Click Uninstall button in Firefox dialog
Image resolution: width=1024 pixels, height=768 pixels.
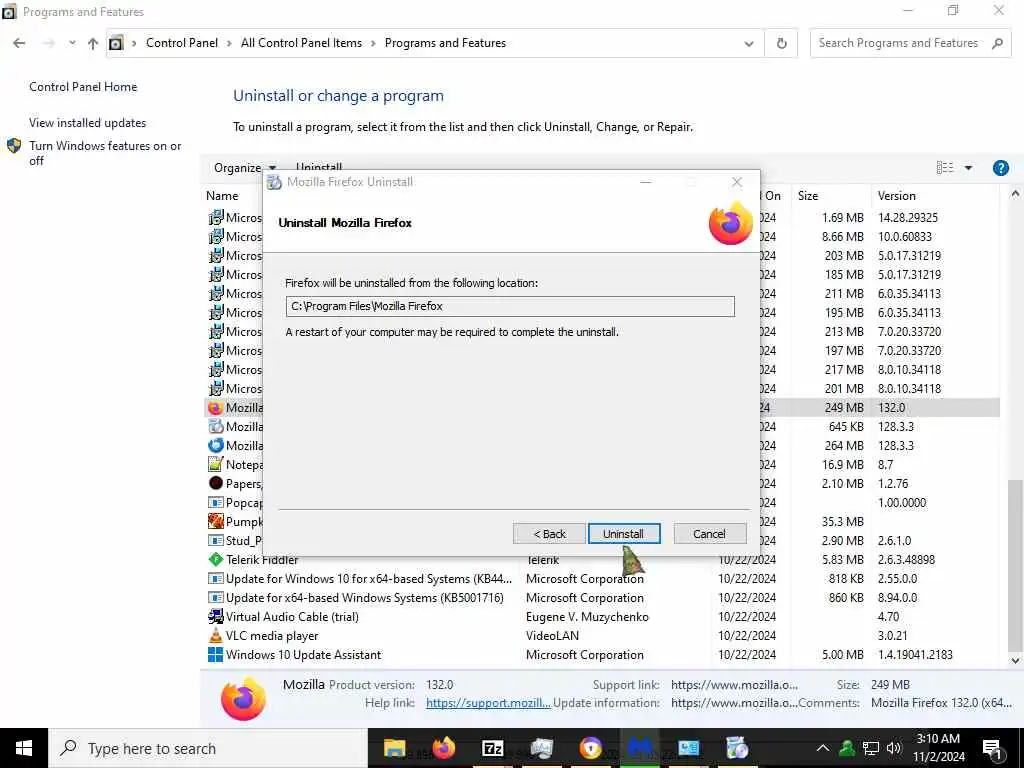pyautogui.click(x=624, y=534)
